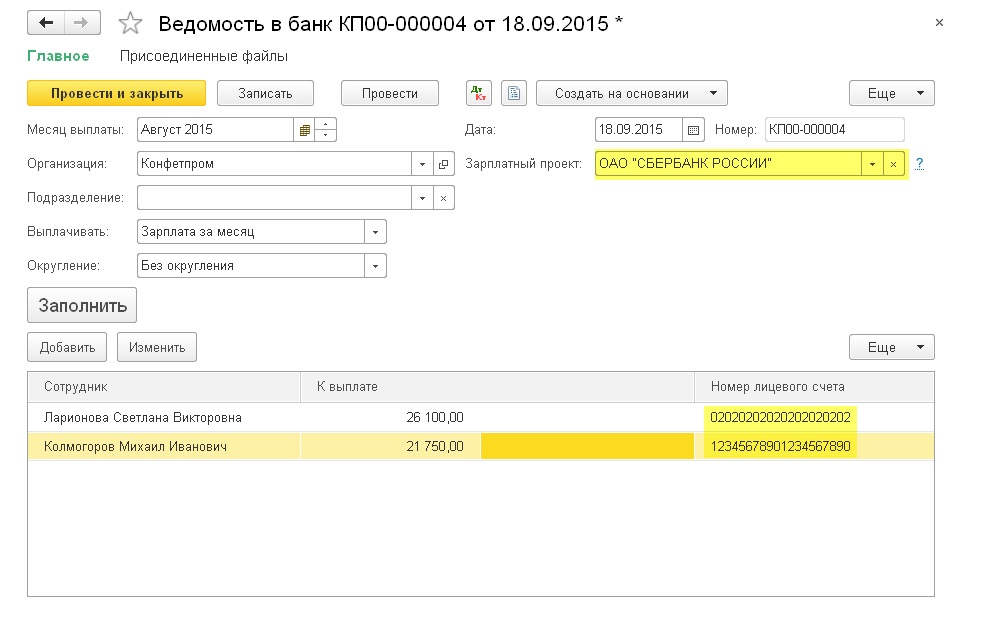Open Создать на основании menu

631,93
